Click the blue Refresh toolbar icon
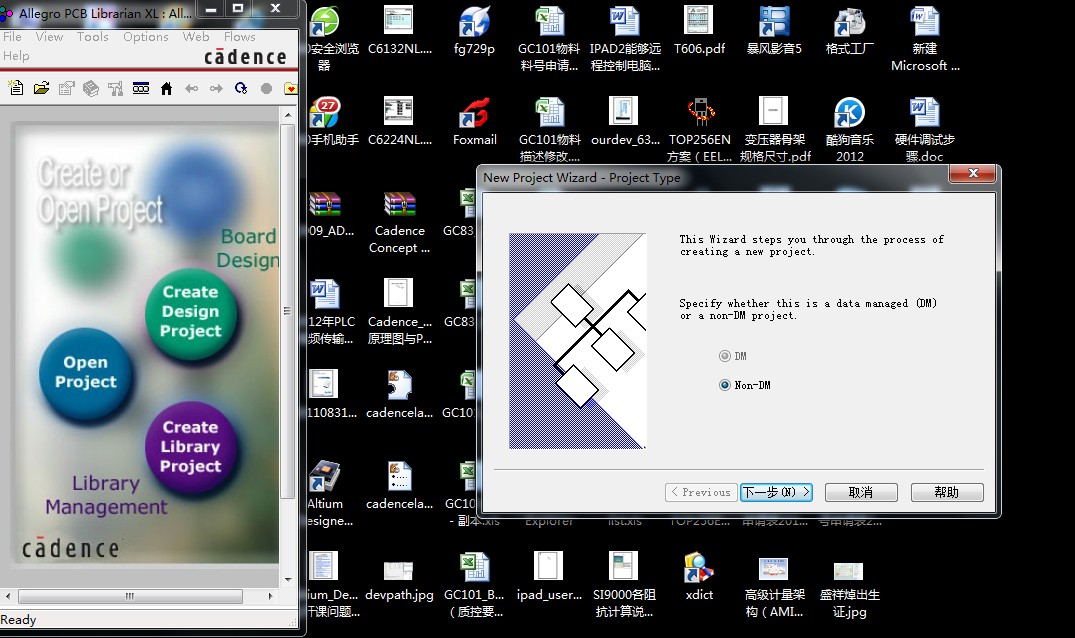The width and height of the screenshot is (1075, 638). pyautogui.click(x=241, y=88)
